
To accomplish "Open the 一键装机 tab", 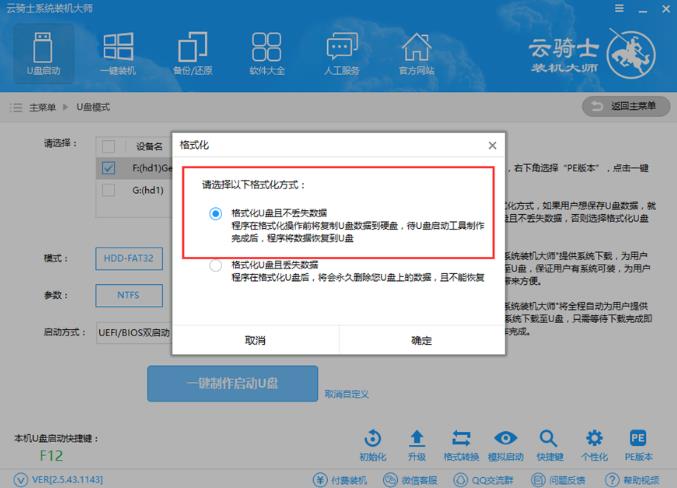I will (118, 54).
